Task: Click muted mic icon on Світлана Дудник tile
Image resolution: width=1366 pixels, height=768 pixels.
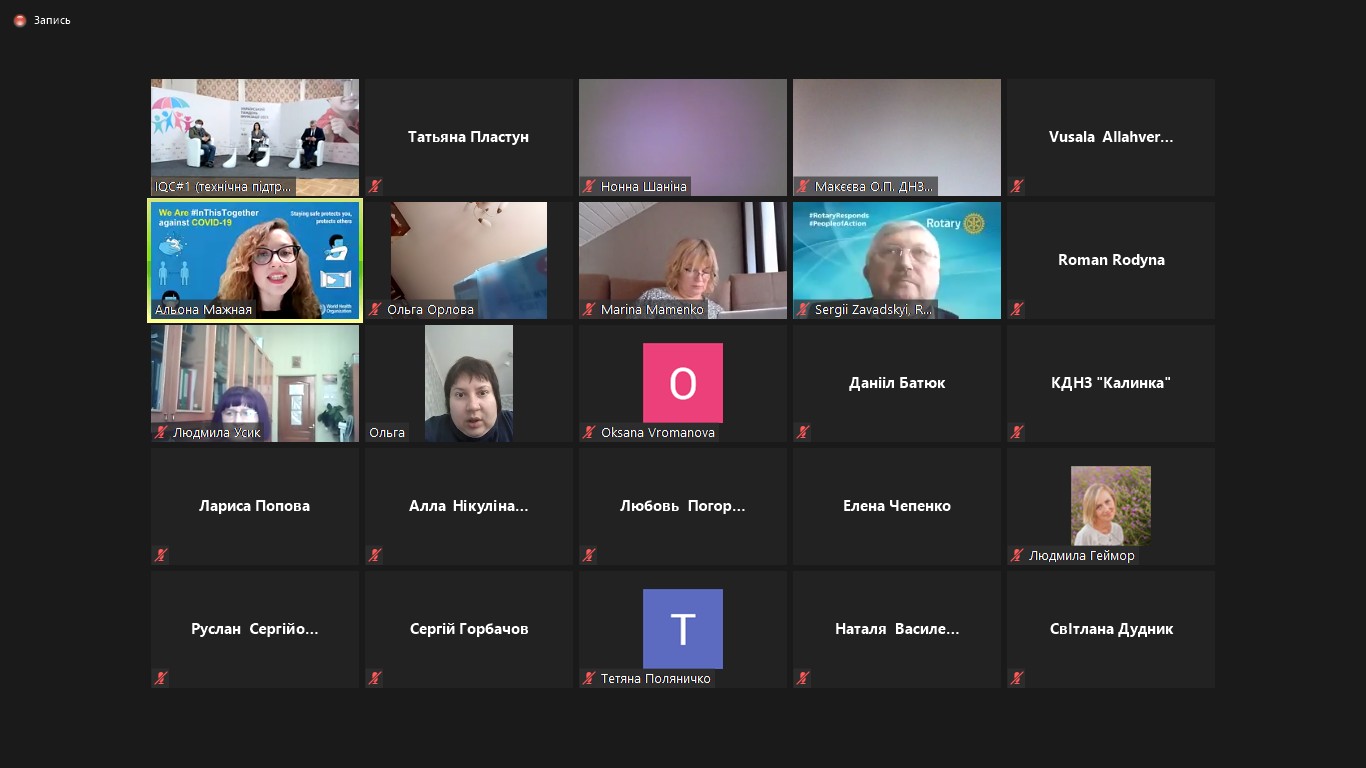Action: point(1017,678)
